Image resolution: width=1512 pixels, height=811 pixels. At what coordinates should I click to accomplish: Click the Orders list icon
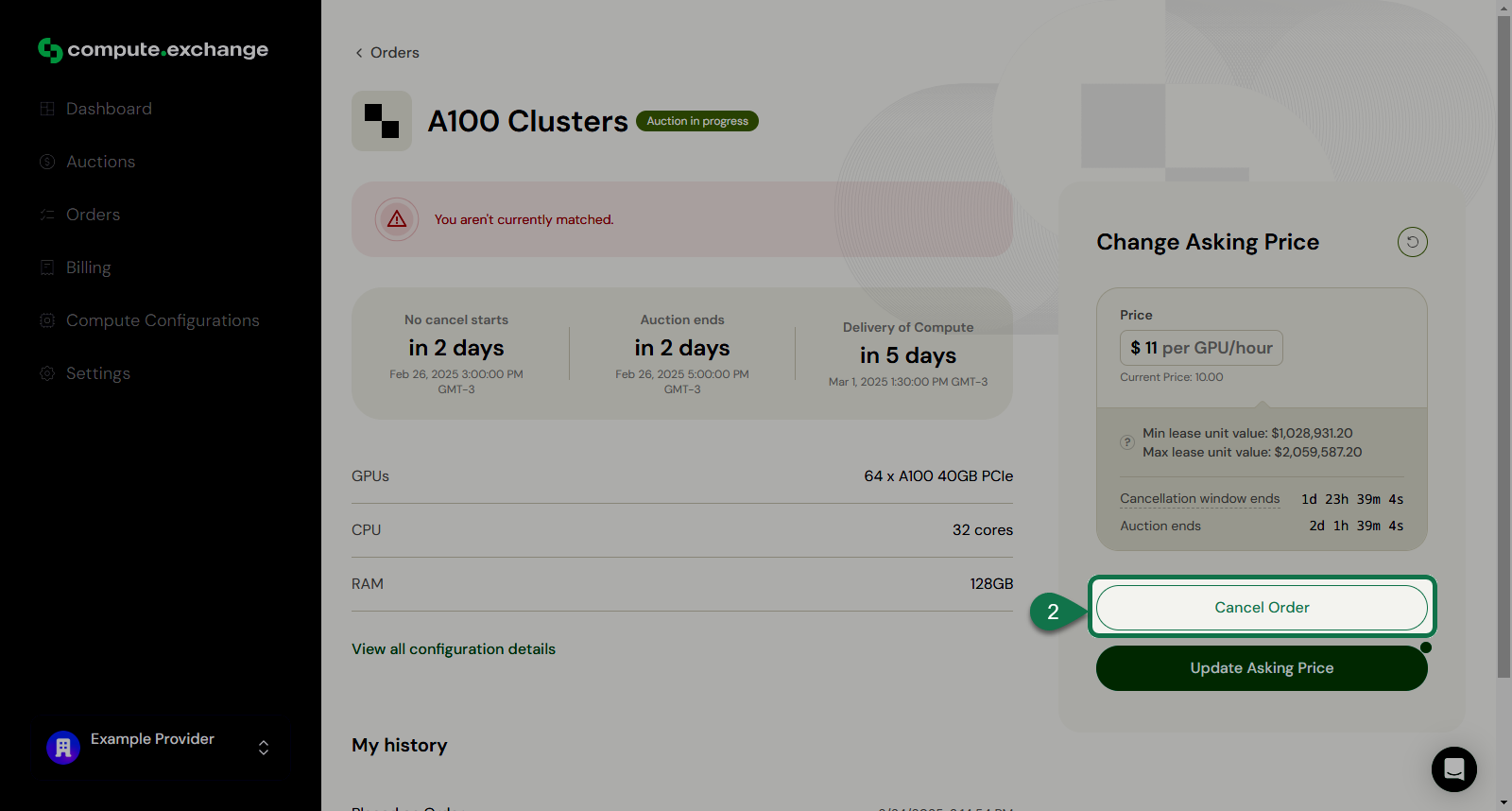pyautogui.click(x=47, y=215)
